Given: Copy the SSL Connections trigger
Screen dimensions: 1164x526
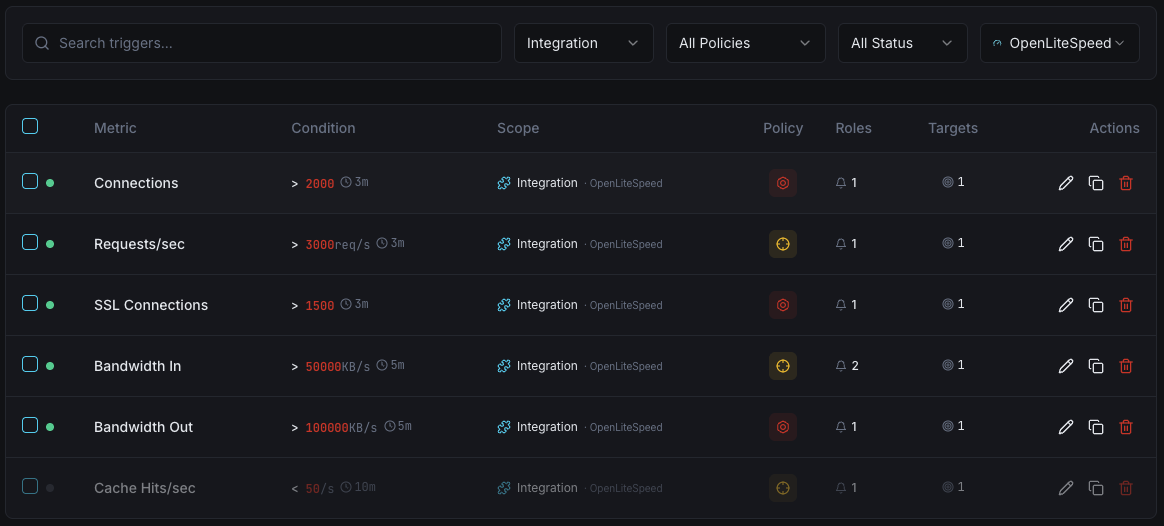Looking at the screenshot, I should [1096, 305].
